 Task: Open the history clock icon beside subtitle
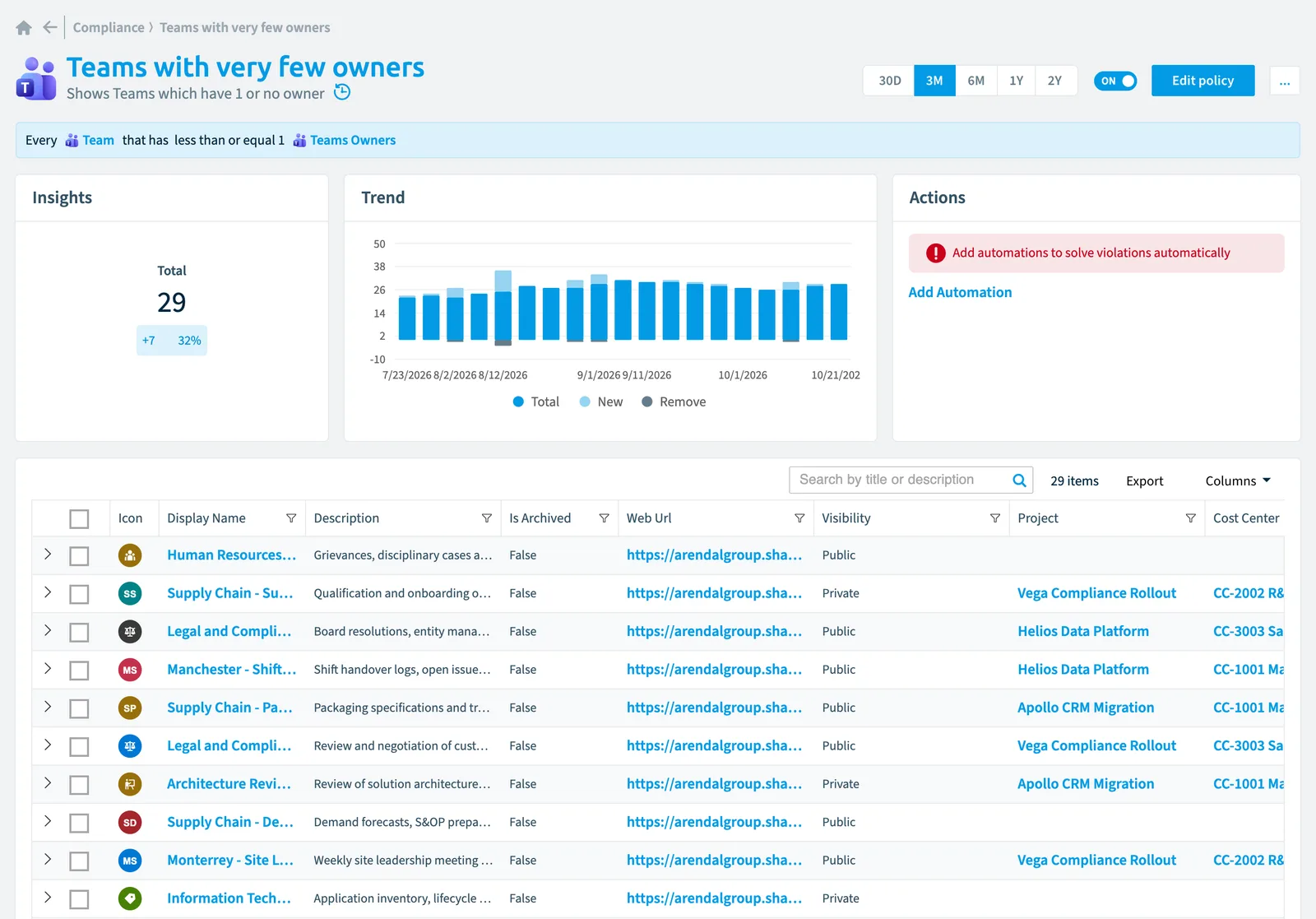click(x=342, y=92)
